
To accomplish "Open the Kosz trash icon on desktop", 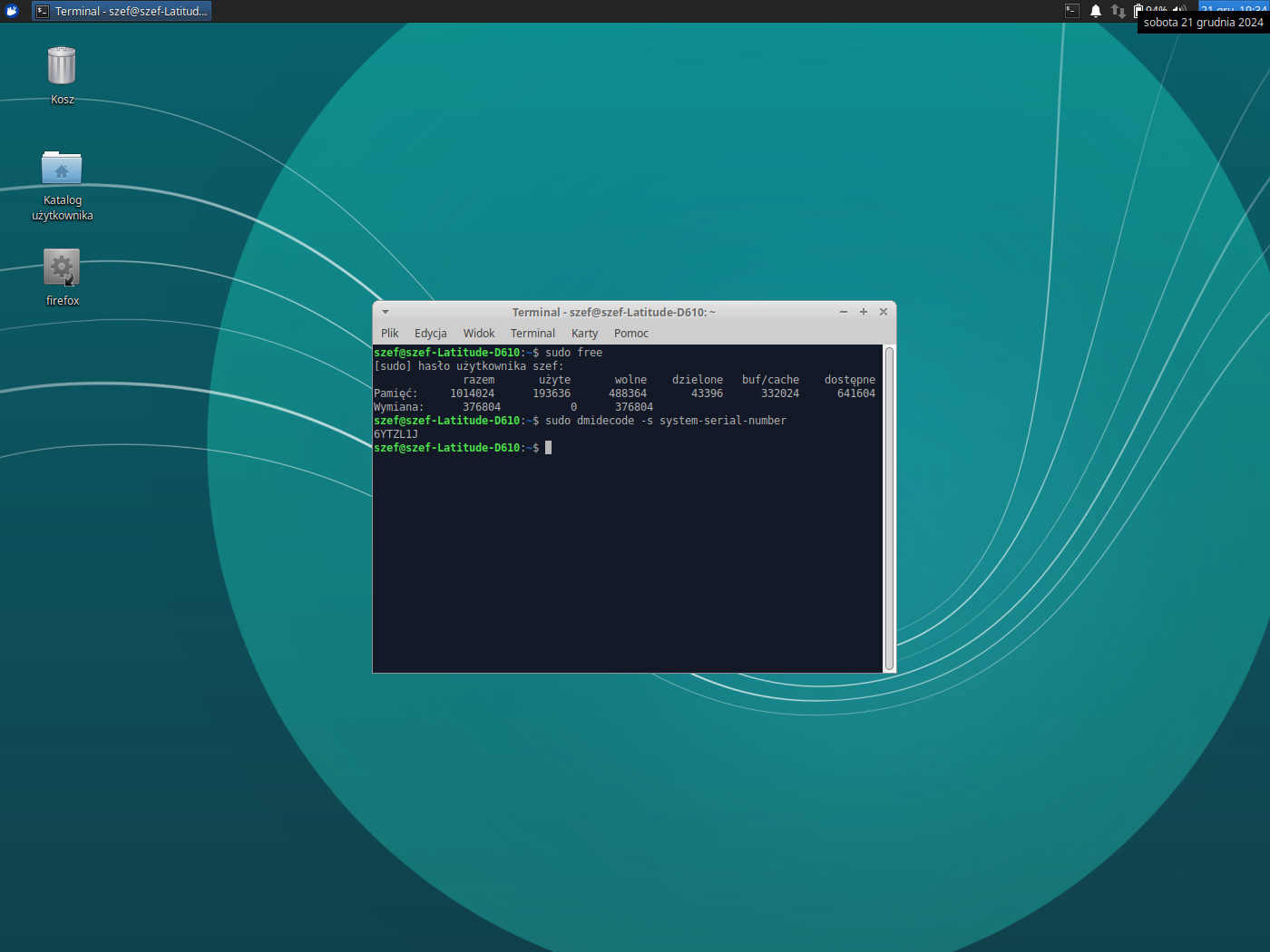I will 62,67.
